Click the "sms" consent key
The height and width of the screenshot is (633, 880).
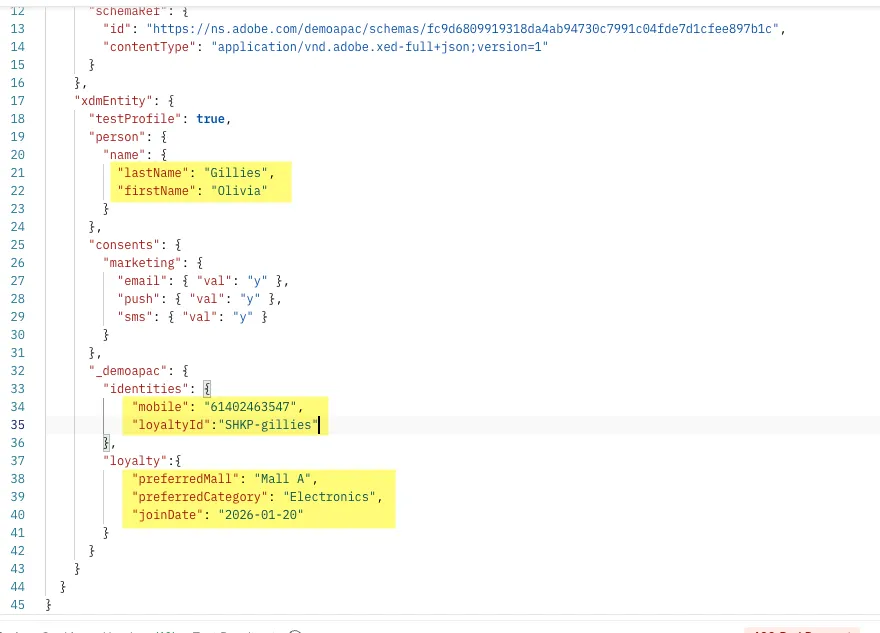tap(135, 316)
